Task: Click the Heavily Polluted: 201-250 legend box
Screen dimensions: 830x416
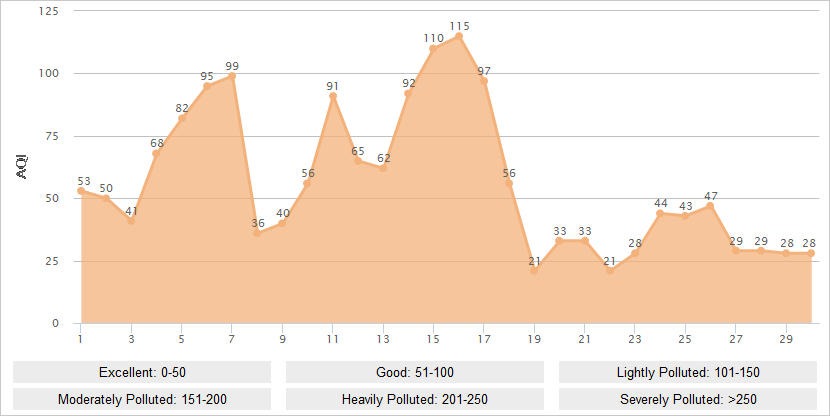Action: (414, 399)
